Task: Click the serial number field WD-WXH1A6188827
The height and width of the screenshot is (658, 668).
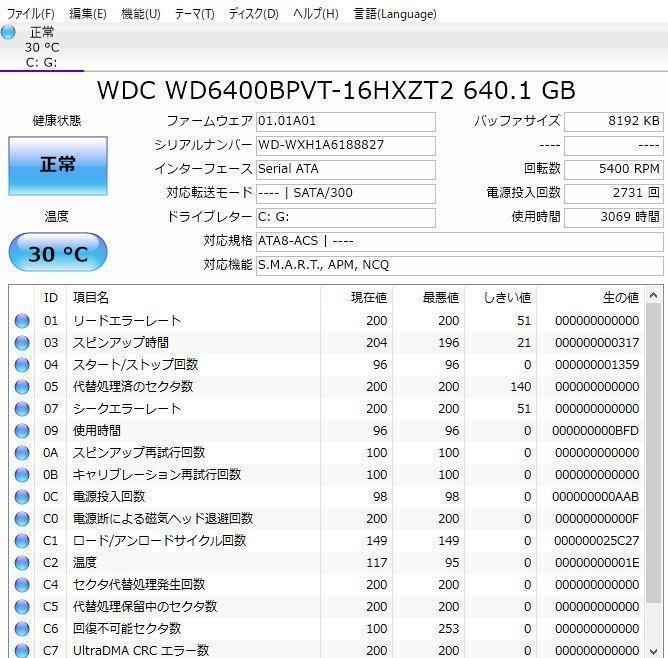Action: 346,146
